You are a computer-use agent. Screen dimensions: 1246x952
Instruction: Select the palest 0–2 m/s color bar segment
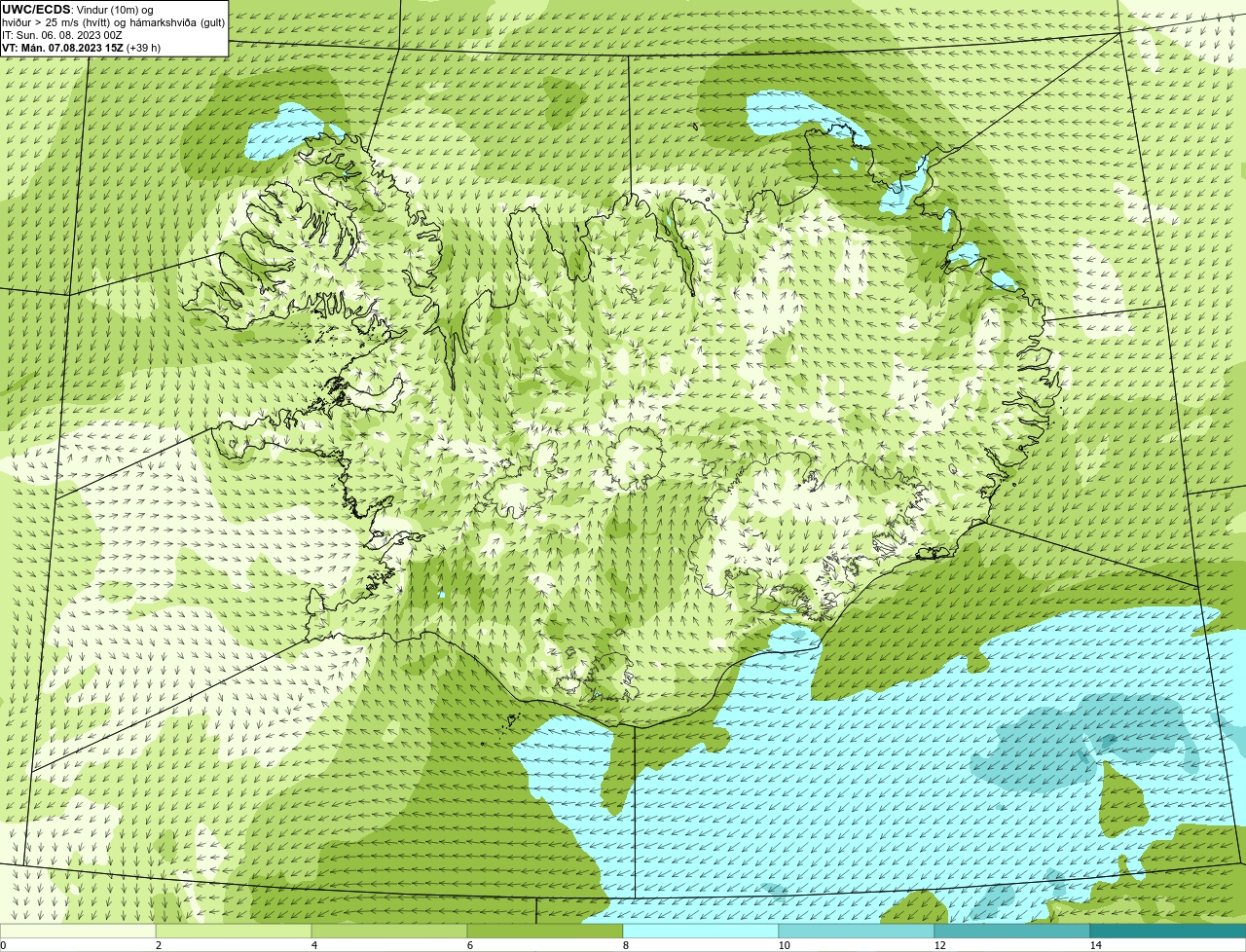tap(78, 931)
